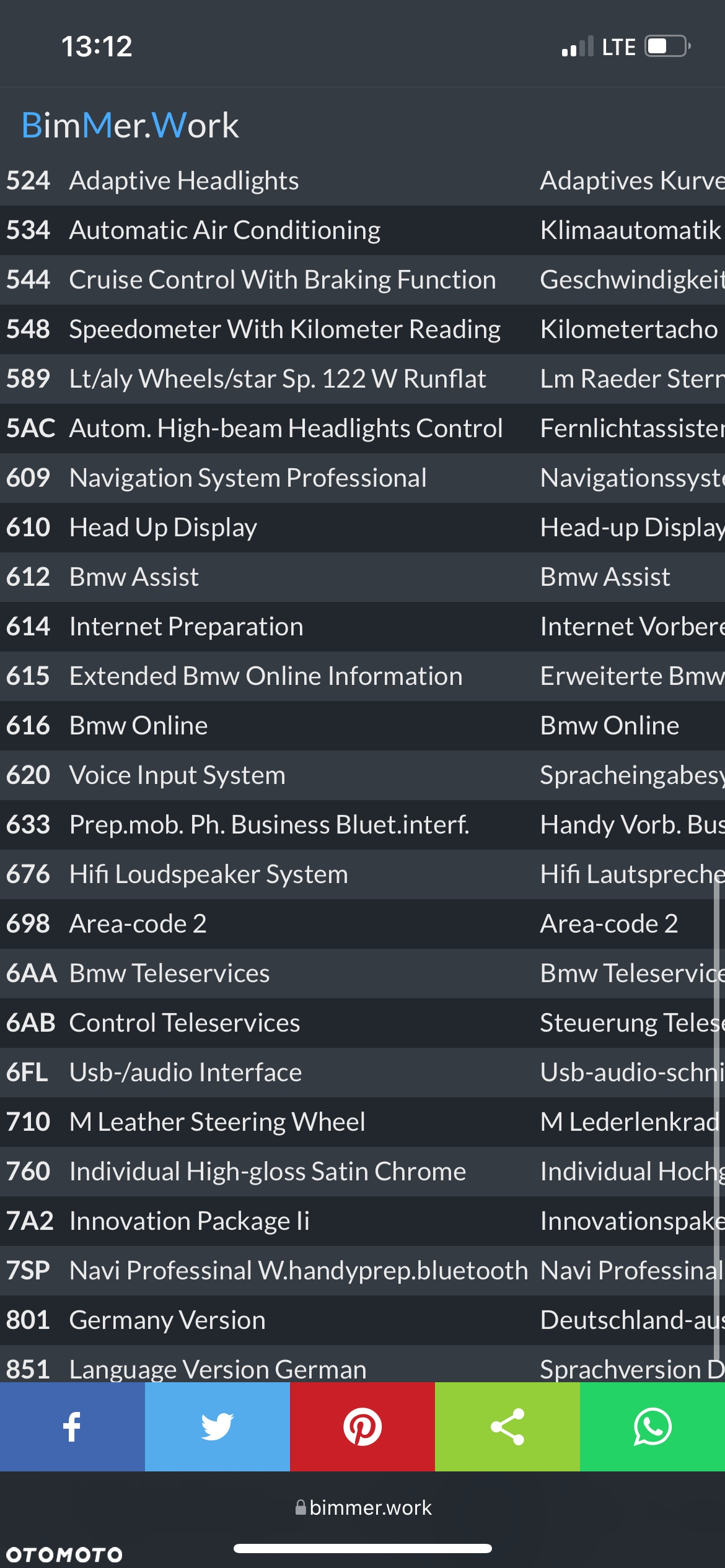
Task: Select row 7A2 Innovation Package Ii
Action: (362, 1221)
